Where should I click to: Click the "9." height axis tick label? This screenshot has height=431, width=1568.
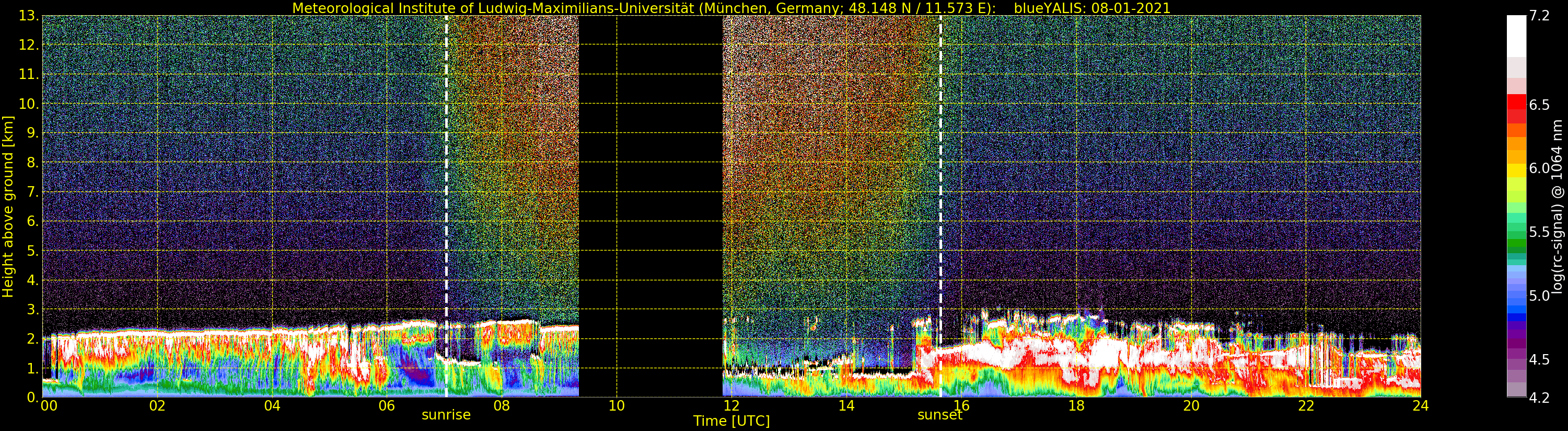point(33,133)
